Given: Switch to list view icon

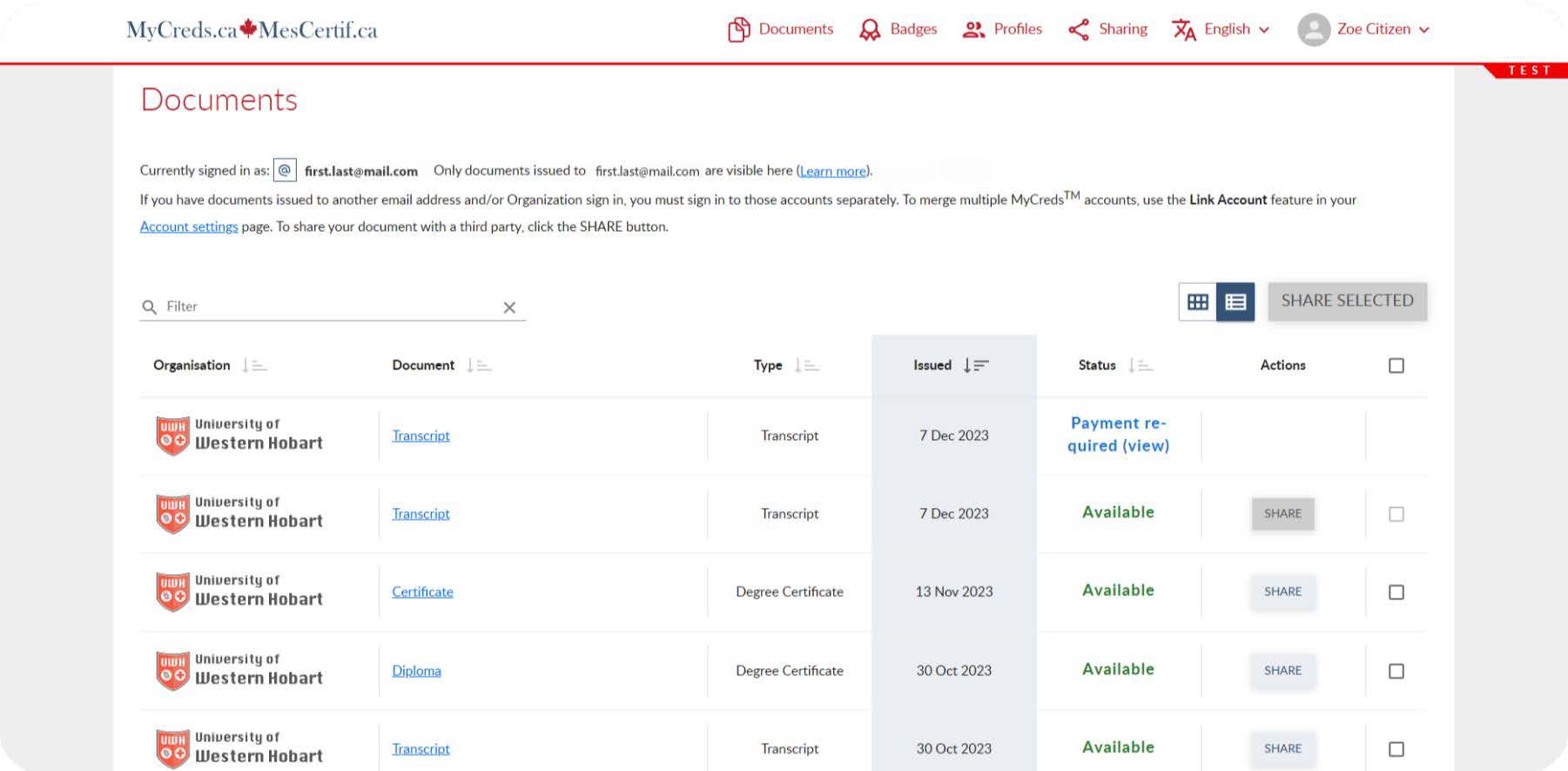Looking at the screenshot, I should [x=1235, y=301].
